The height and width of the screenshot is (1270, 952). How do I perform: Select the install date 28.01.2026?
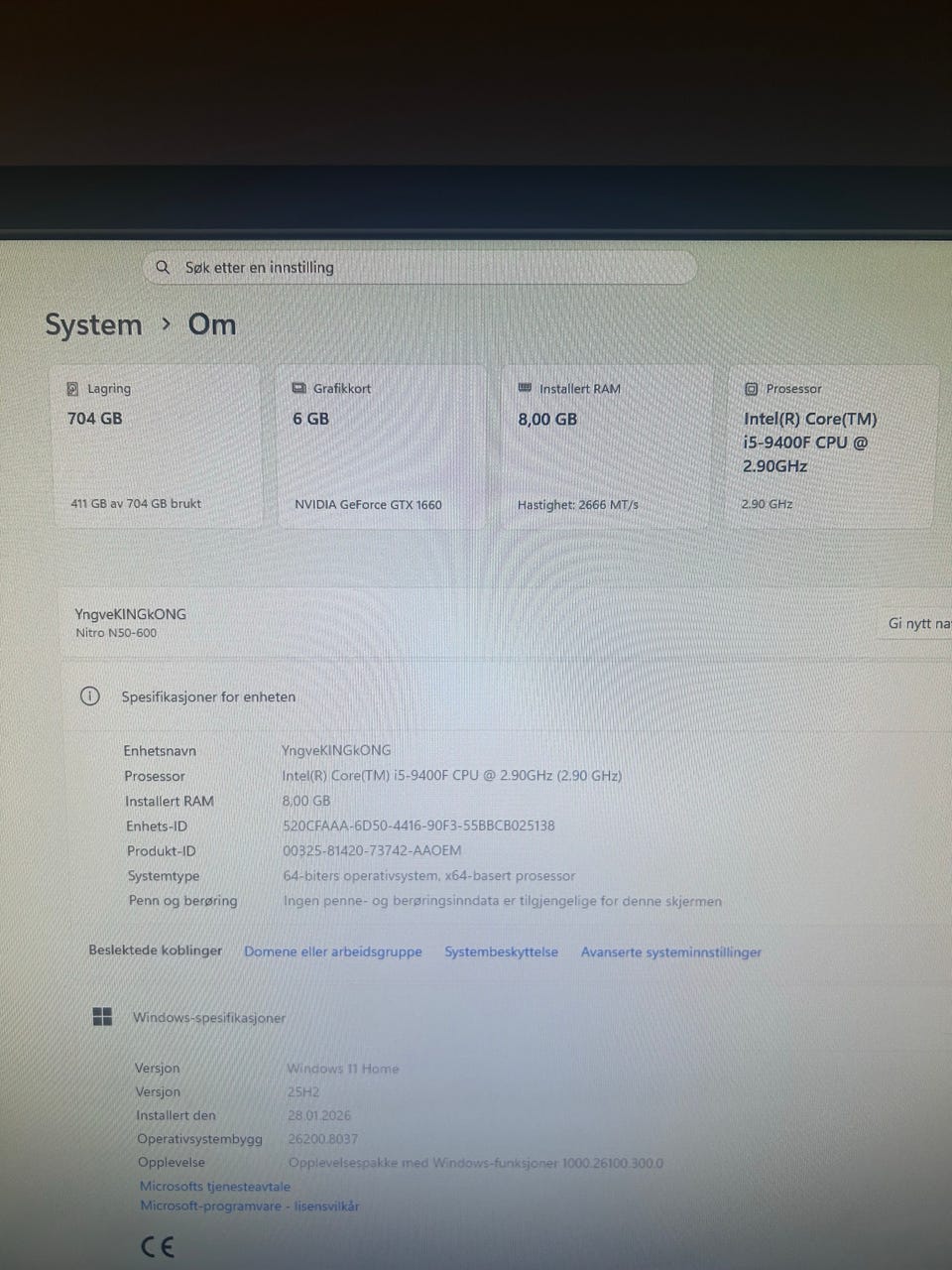tap(319, 1115)
